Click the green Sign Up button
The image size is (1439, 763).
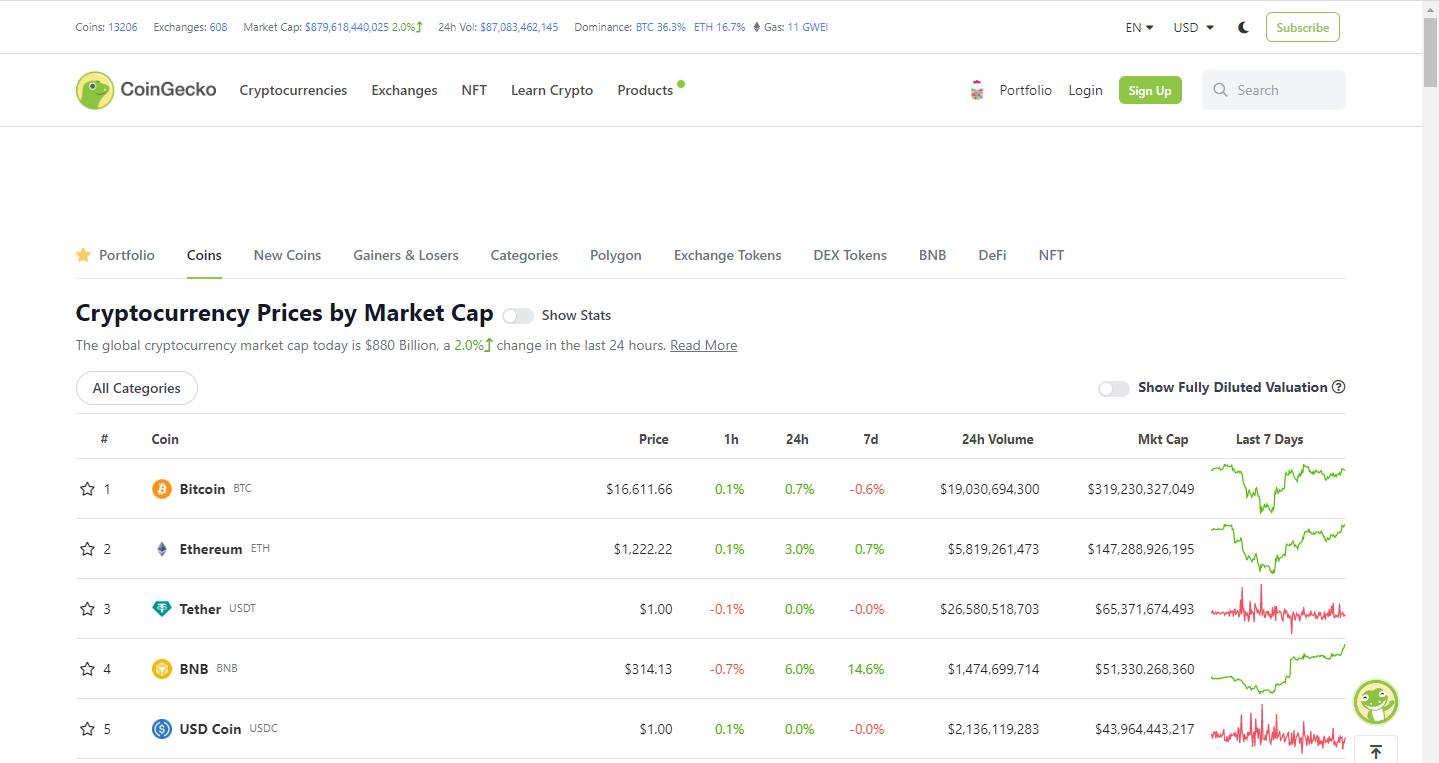[x=1150, y=90]
